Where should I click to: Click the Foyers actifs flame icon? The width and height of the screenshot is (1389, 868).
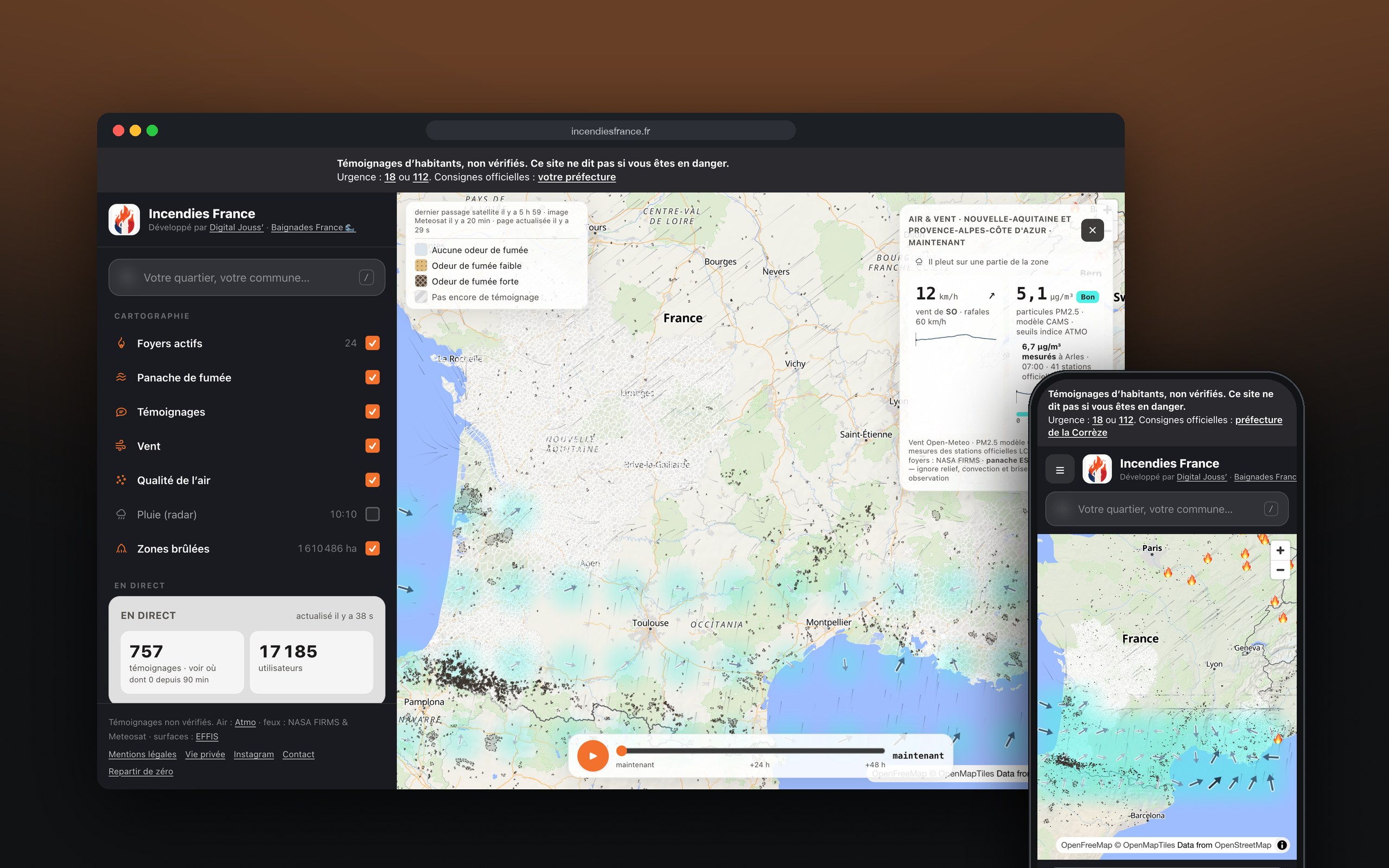coord(121,343)
